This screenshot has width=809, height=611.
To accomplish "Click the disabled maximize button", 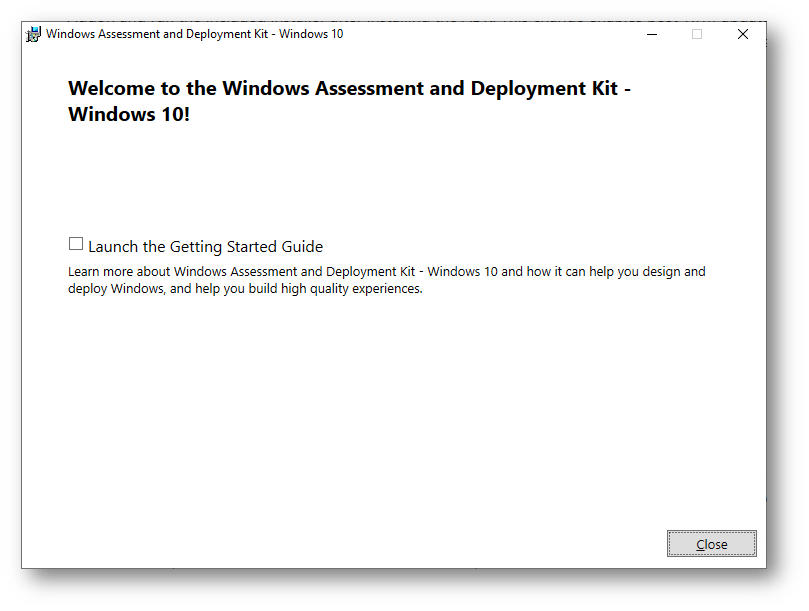I will (x=697, y=35).
